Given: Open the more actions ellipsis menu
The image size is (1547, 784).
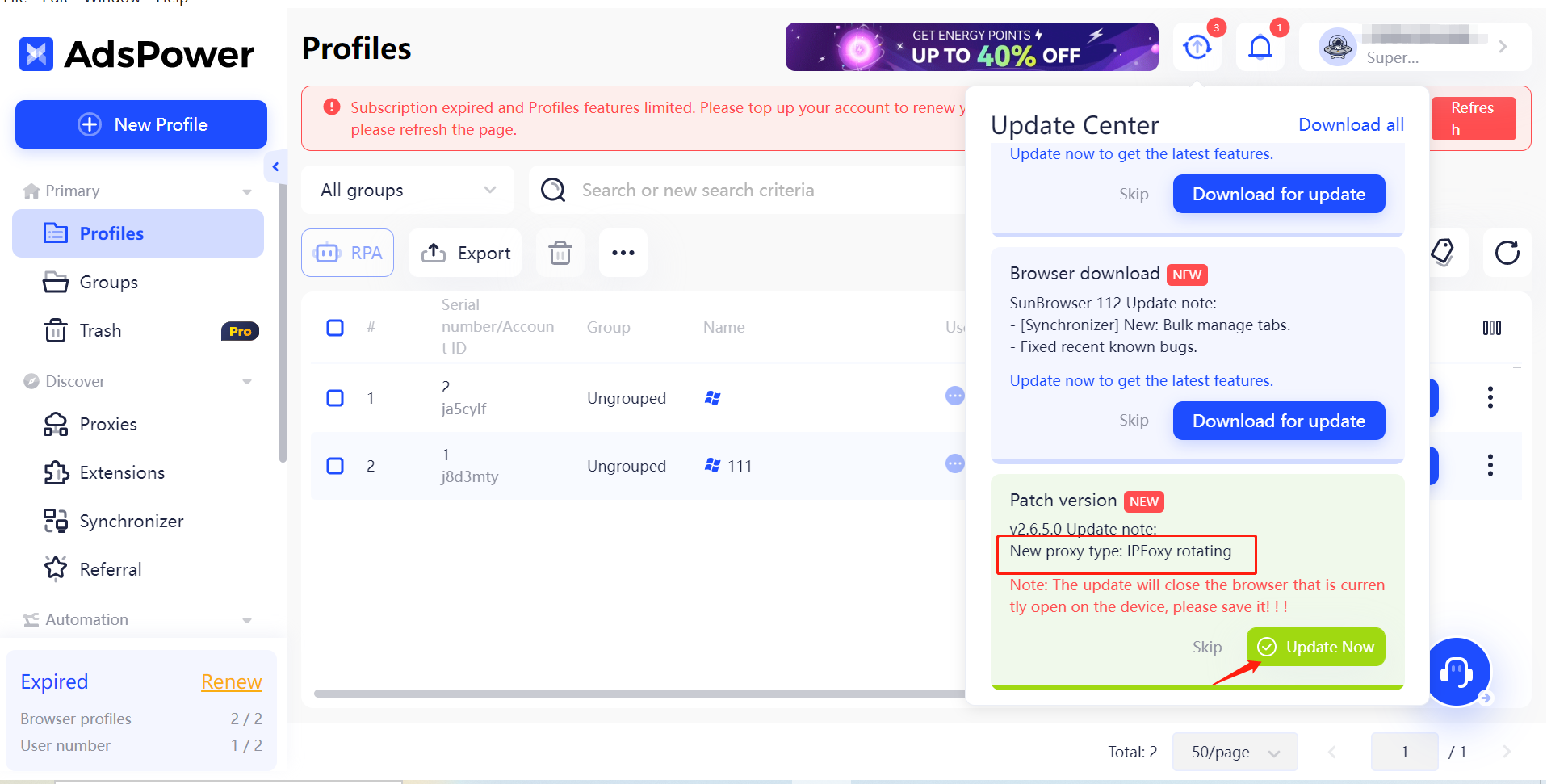Looking at the screenshot, I should (x=623, y=253).
